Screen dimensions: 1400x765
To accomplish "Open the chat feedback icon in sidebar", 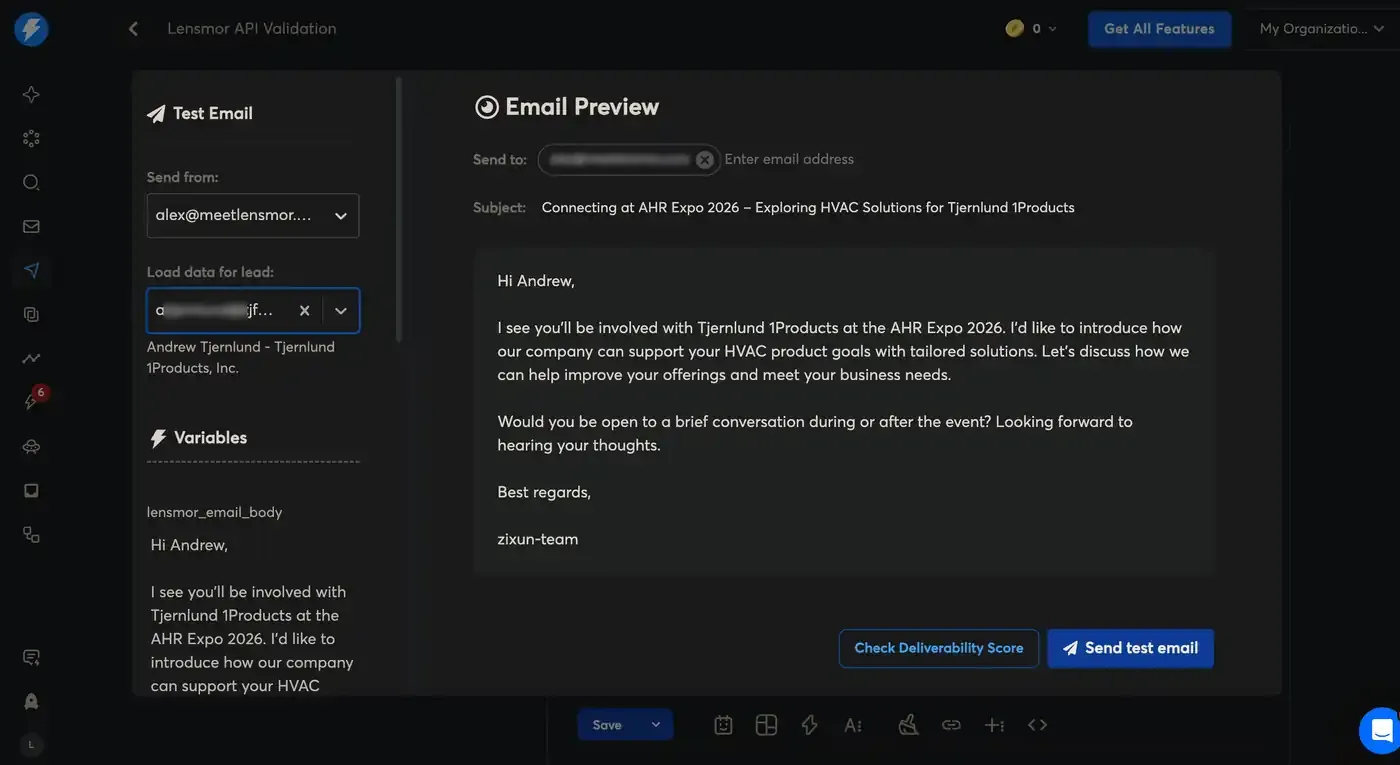I will click(31, 657).
